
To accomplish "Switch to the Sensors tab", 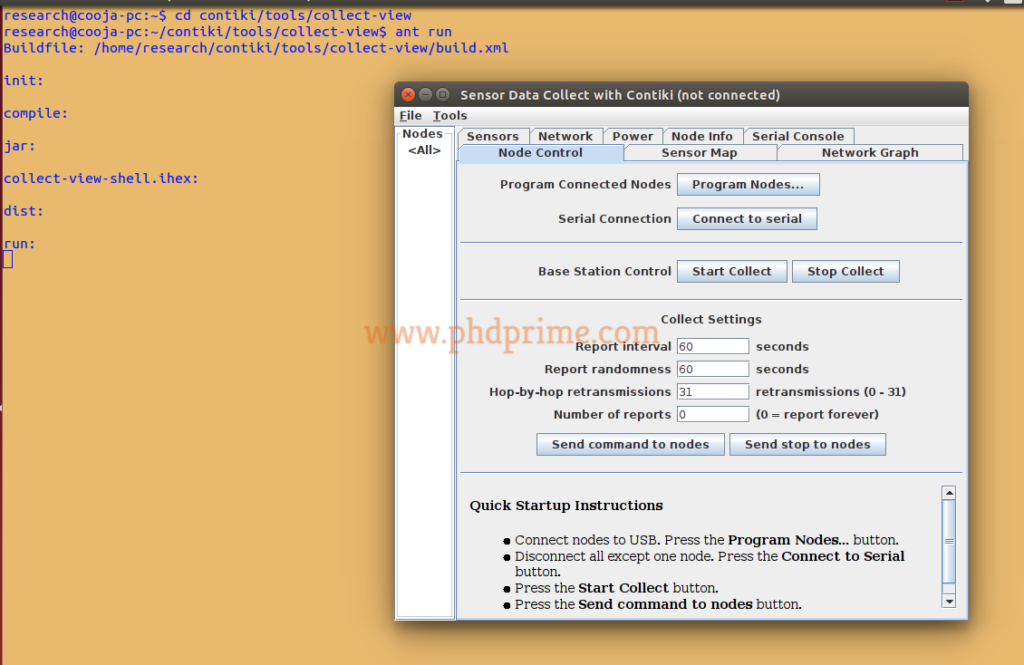I will [493, 136].
